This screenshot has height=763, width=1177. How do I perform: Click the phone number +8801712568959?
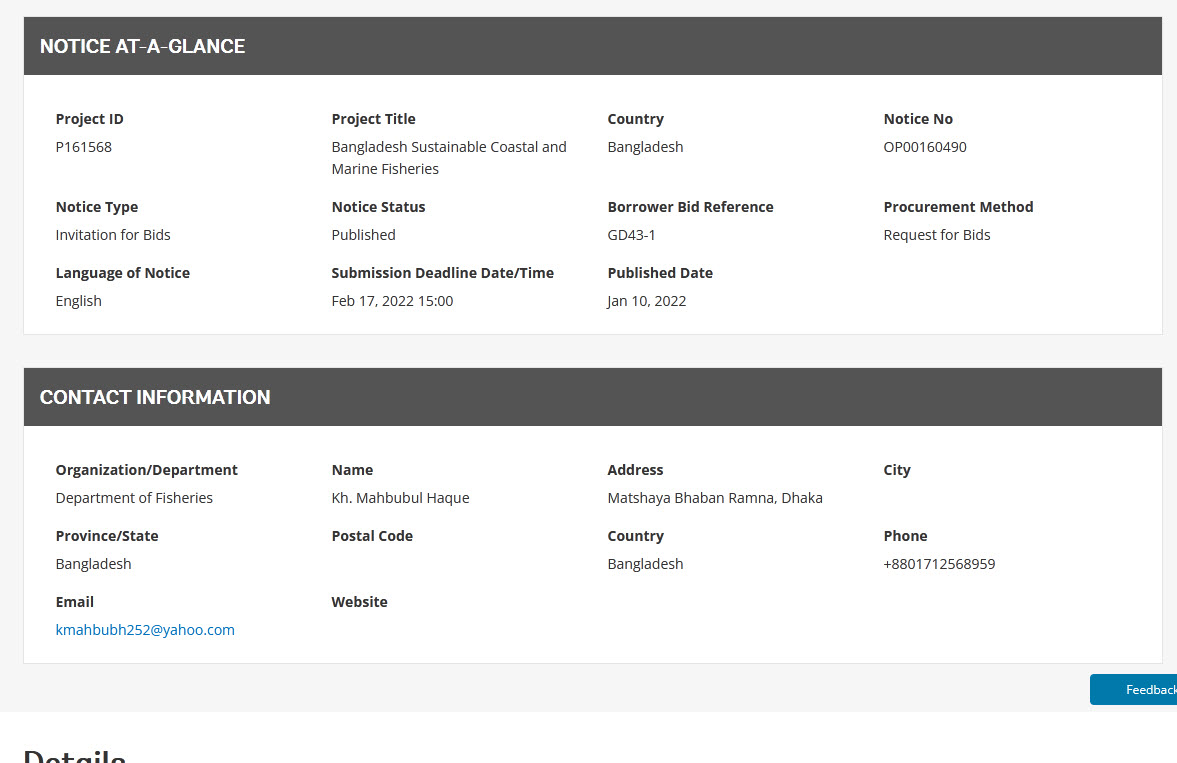[939, 564]
